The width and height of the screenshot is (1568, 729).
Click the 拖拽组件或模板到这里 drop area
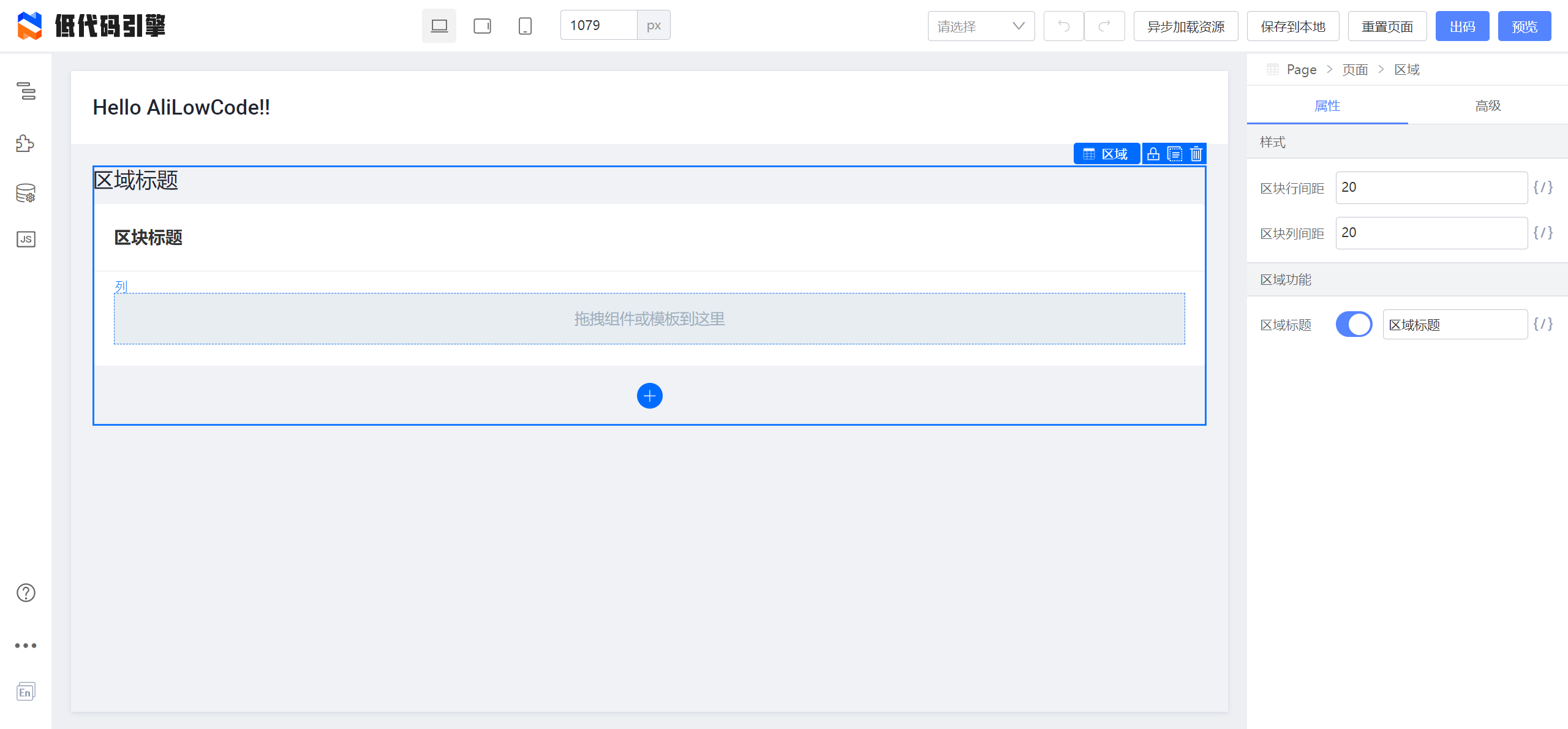[649, 319]
